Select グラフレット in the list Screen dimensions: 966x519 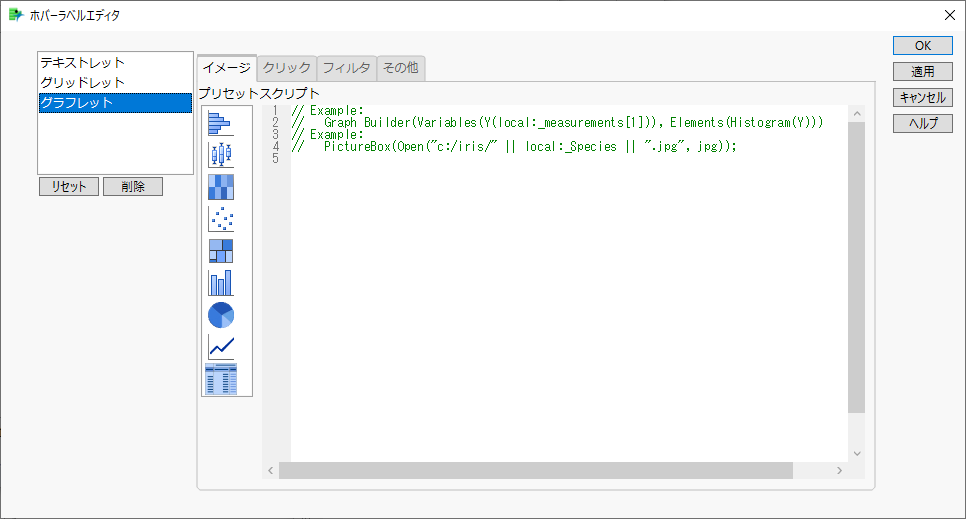(x=115, y=103)
